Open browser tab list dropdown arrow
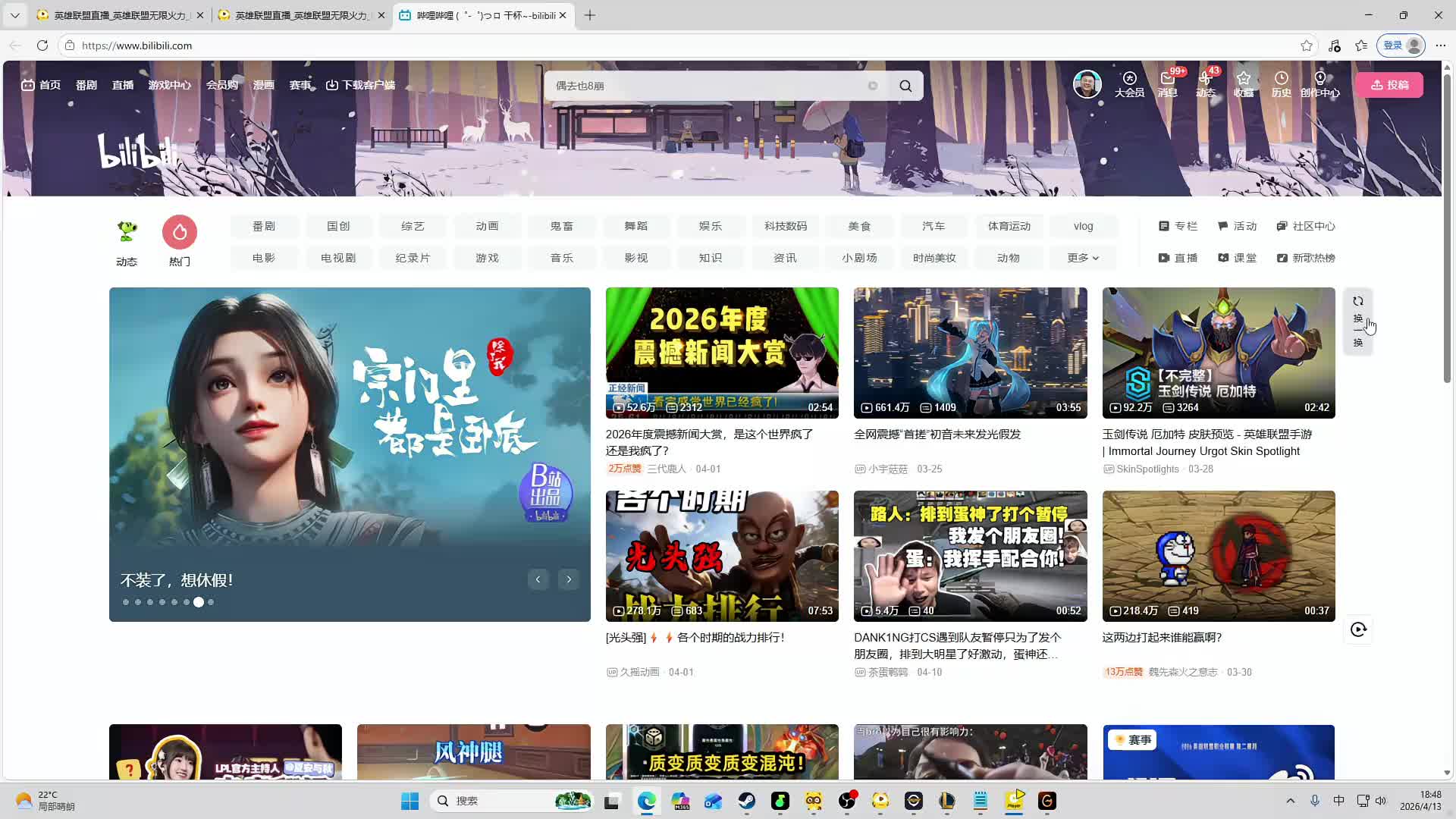1456x819 pixels. [x=14, y=15]
